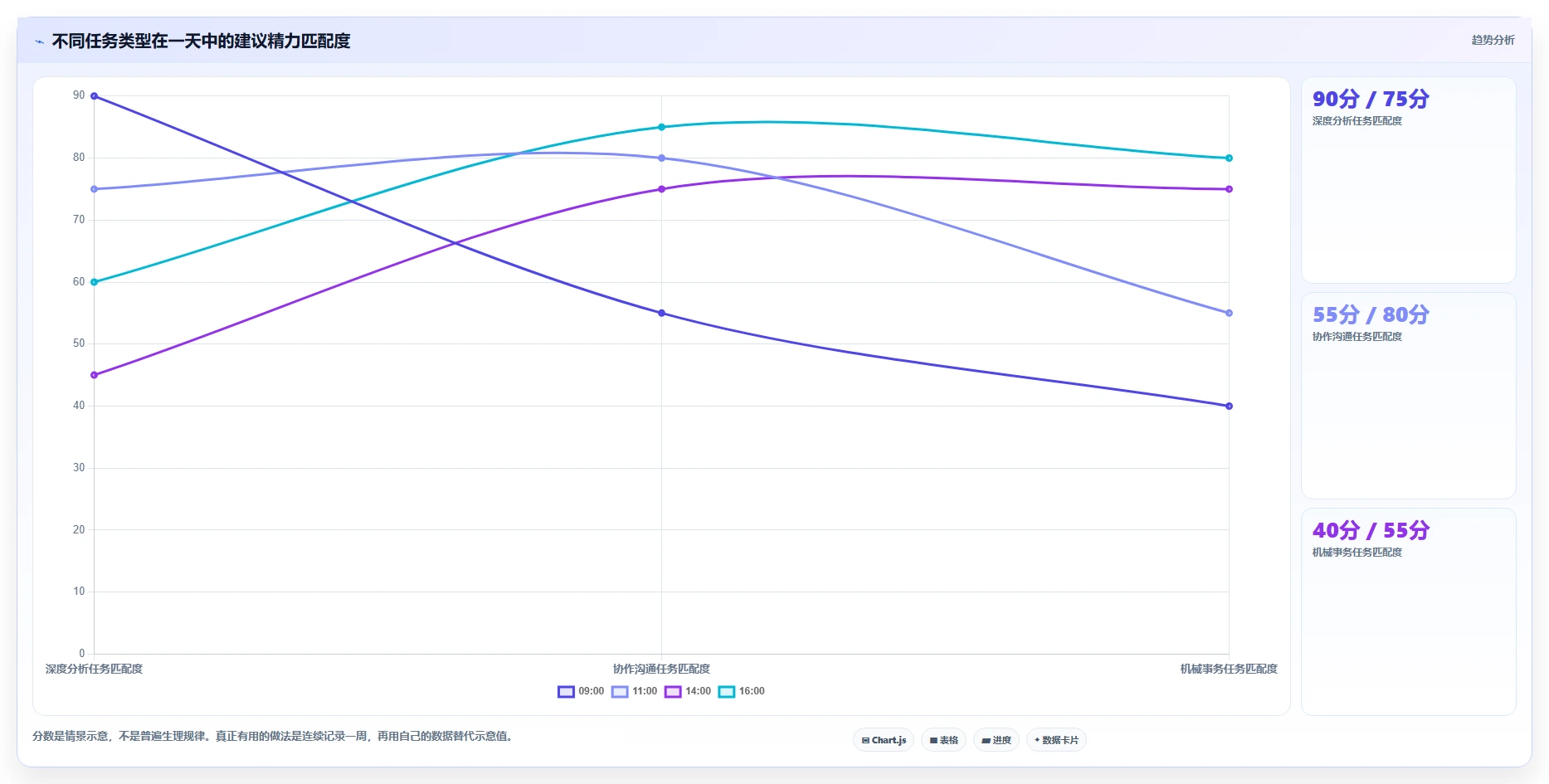Click the 14:00 line point at 机械事务 (75)
Image resolution: width=1549 pixels, height=784 pixels.
1229,189
